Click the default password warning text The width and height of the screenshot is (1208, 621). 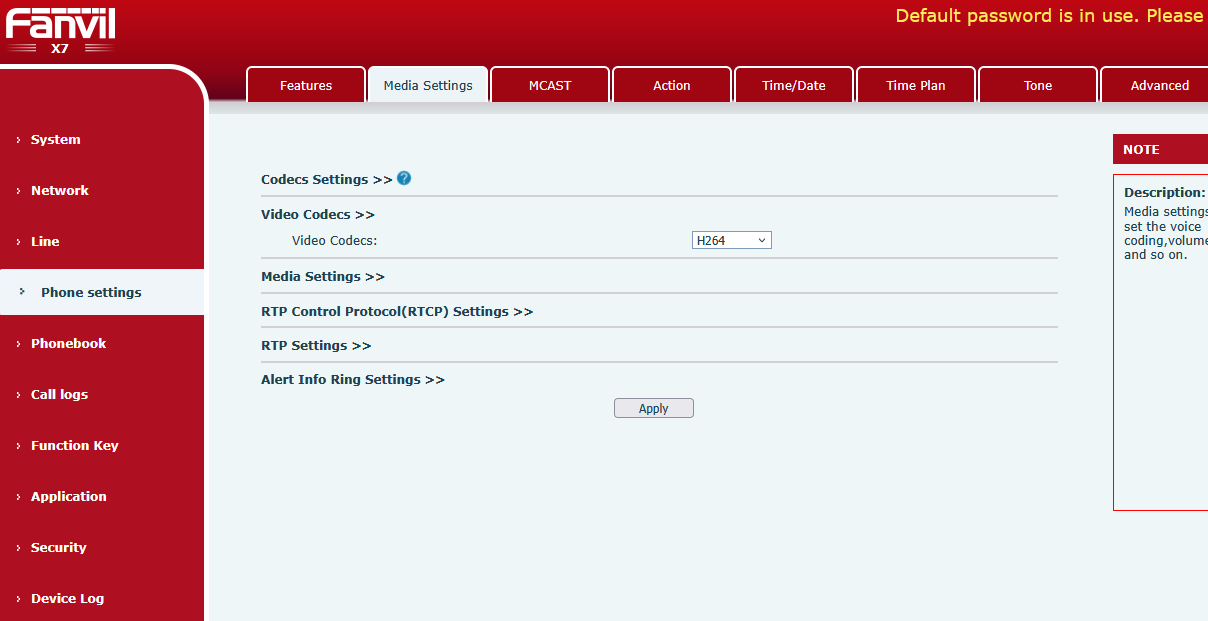pos(1050,16)
